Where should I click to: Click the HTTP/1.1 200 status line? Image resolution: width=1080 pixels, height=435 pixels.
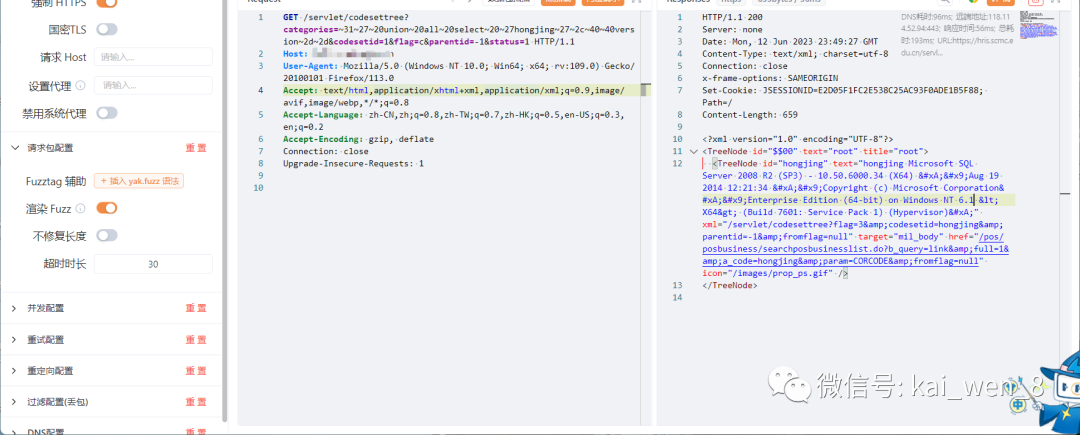point(732,17)
